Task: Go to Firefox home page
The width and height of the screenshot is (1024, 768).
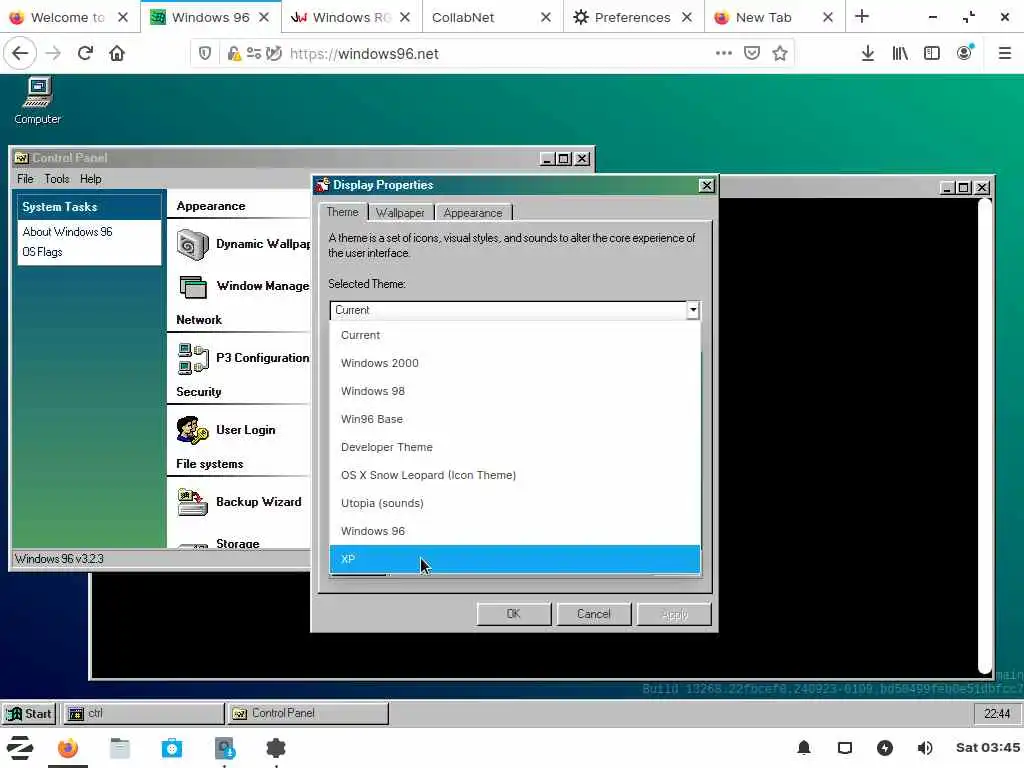Action: tap(117, 54)
